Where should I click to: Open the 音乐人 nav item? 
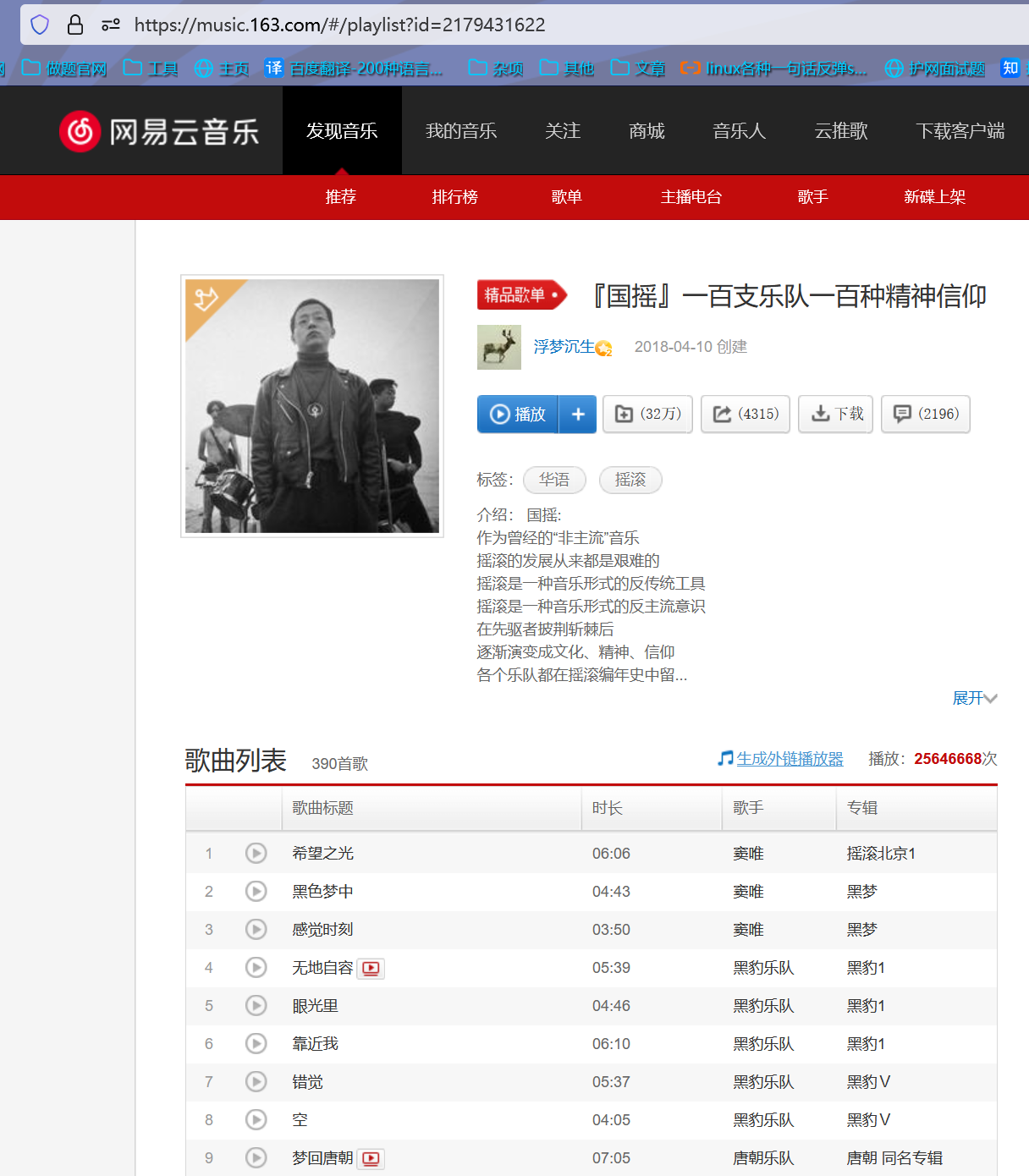pos(739,131)
